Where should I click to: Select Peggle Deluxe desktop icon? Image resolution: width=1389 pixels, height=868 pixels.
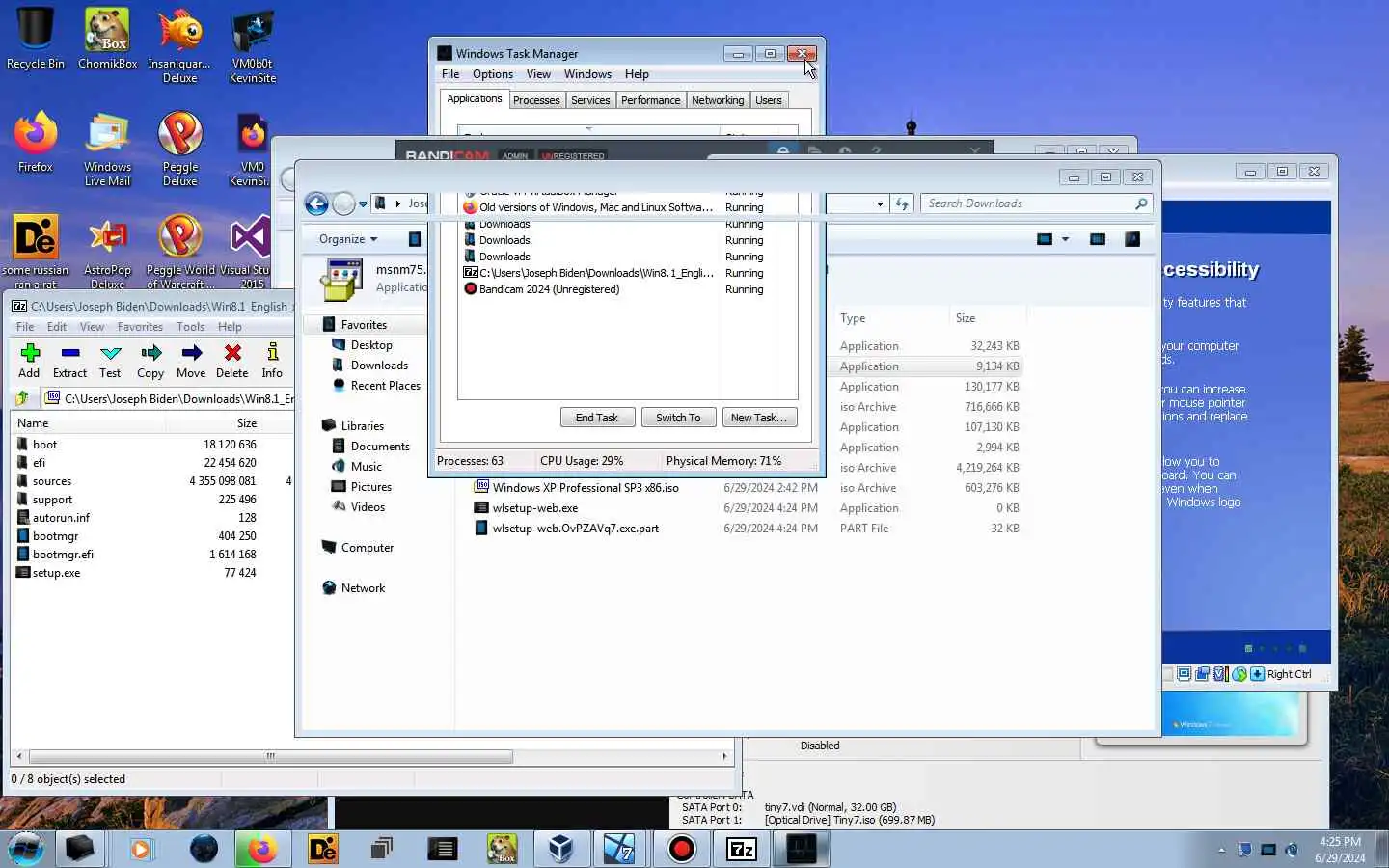180,149
